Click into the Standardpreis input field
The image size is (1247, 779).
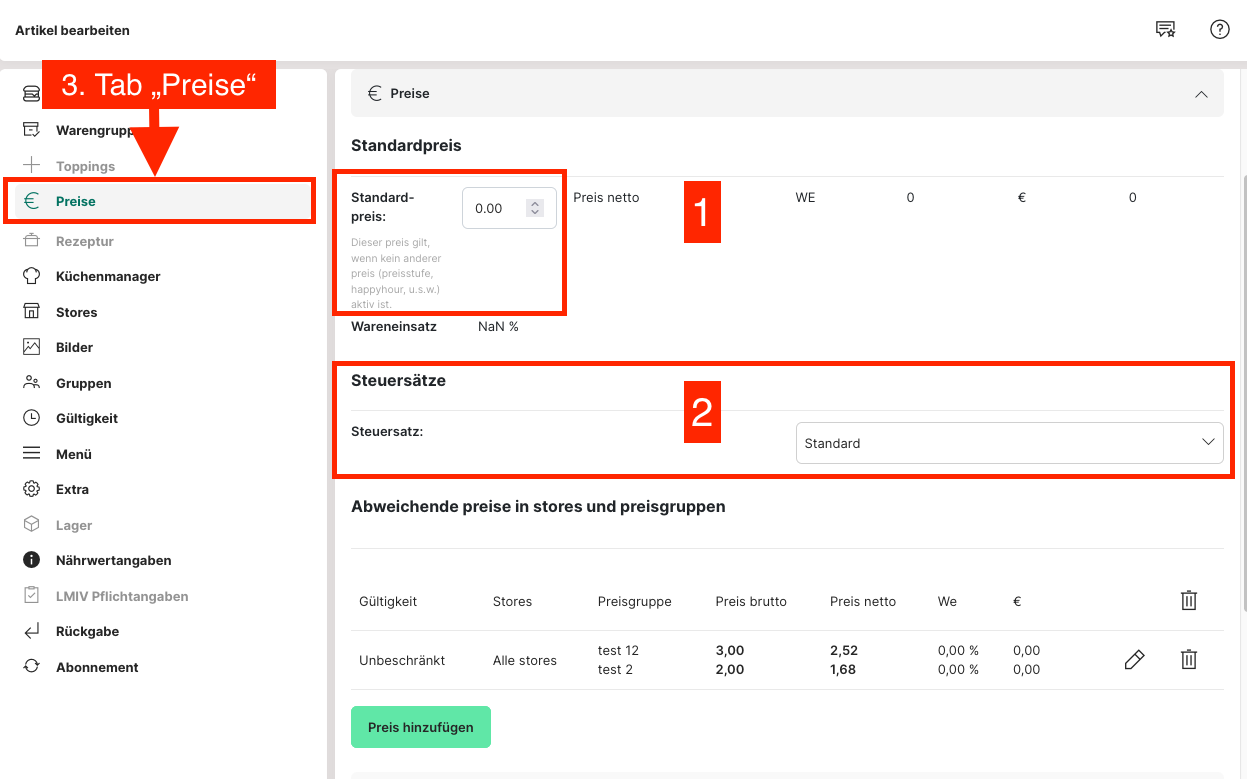(495, 209)
